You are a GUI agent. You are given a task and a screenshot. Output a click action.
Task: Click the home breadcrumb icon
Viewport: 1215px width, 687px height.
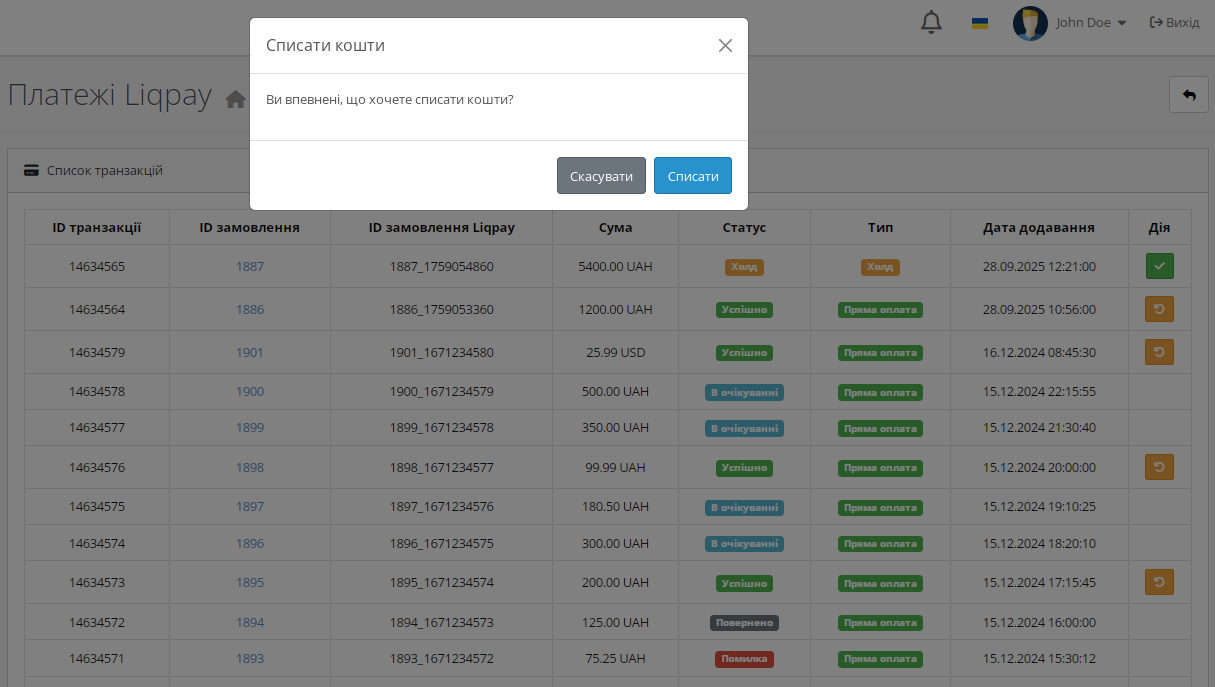[235, 99]
